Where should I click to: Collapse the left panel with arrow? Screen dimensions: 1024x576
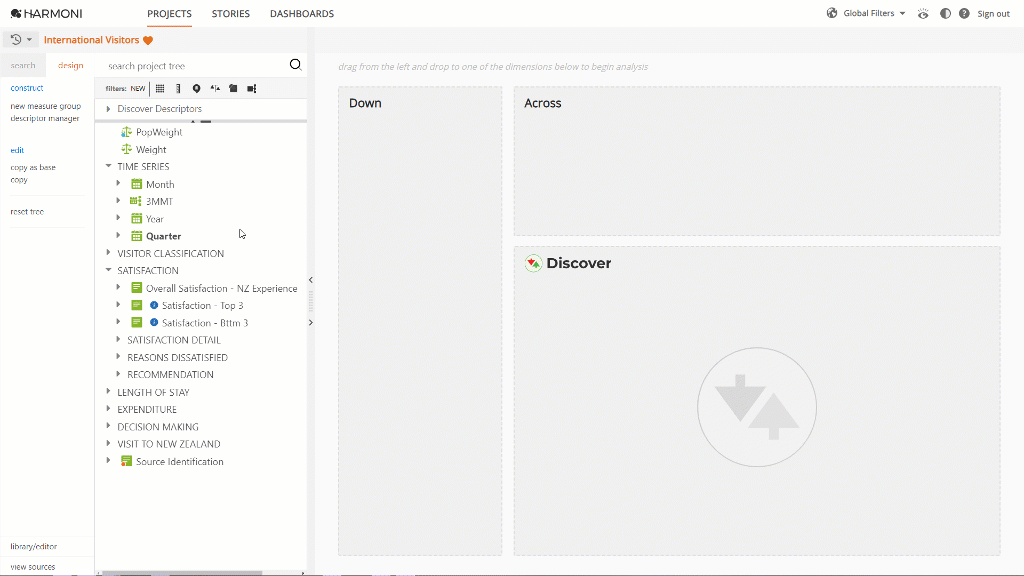(311, 280)
